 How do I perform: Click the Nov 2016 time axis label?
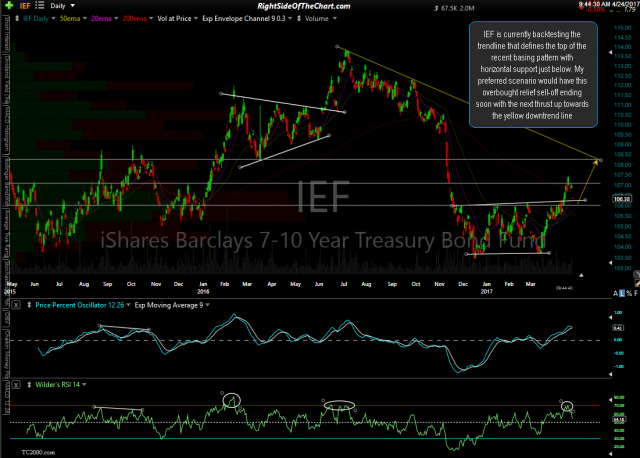click(439, 284)
